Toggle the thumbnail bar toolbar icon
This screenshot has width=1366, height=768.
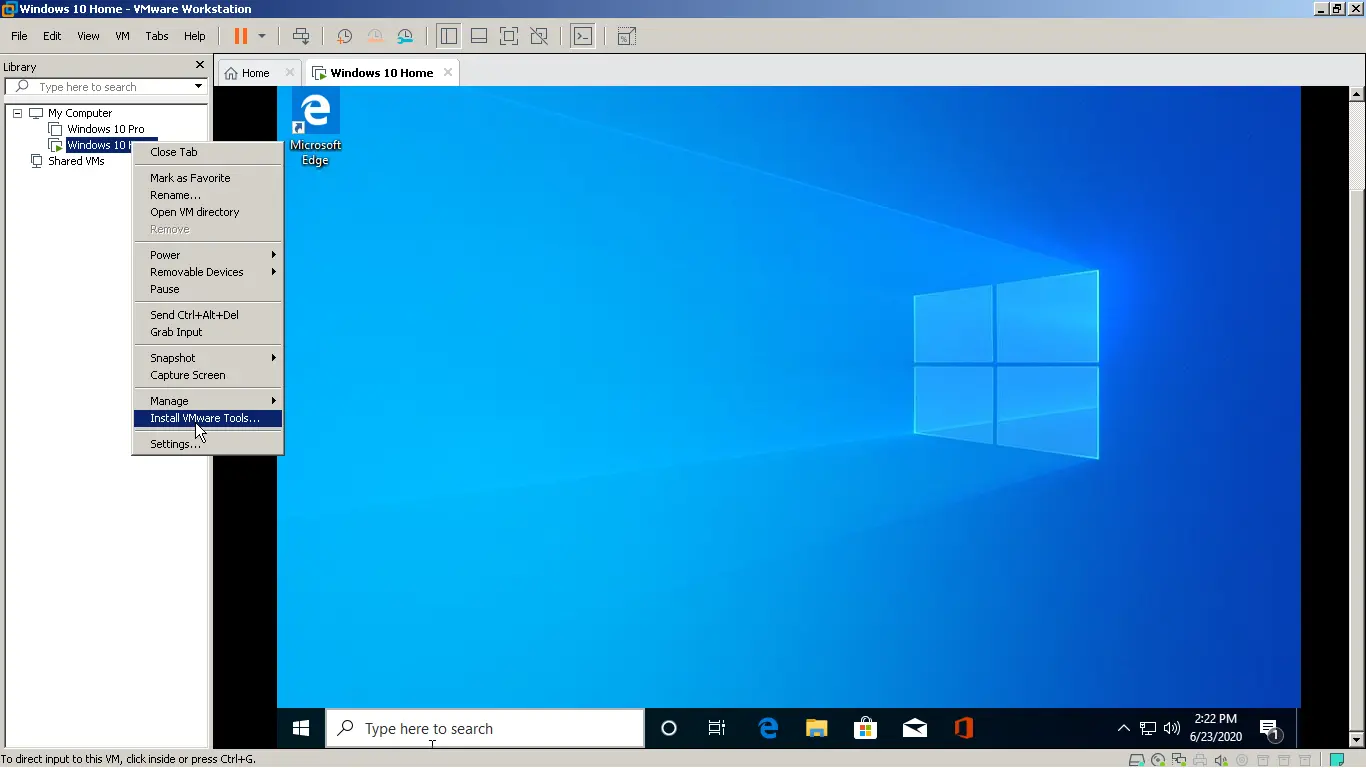click(478, 36)
